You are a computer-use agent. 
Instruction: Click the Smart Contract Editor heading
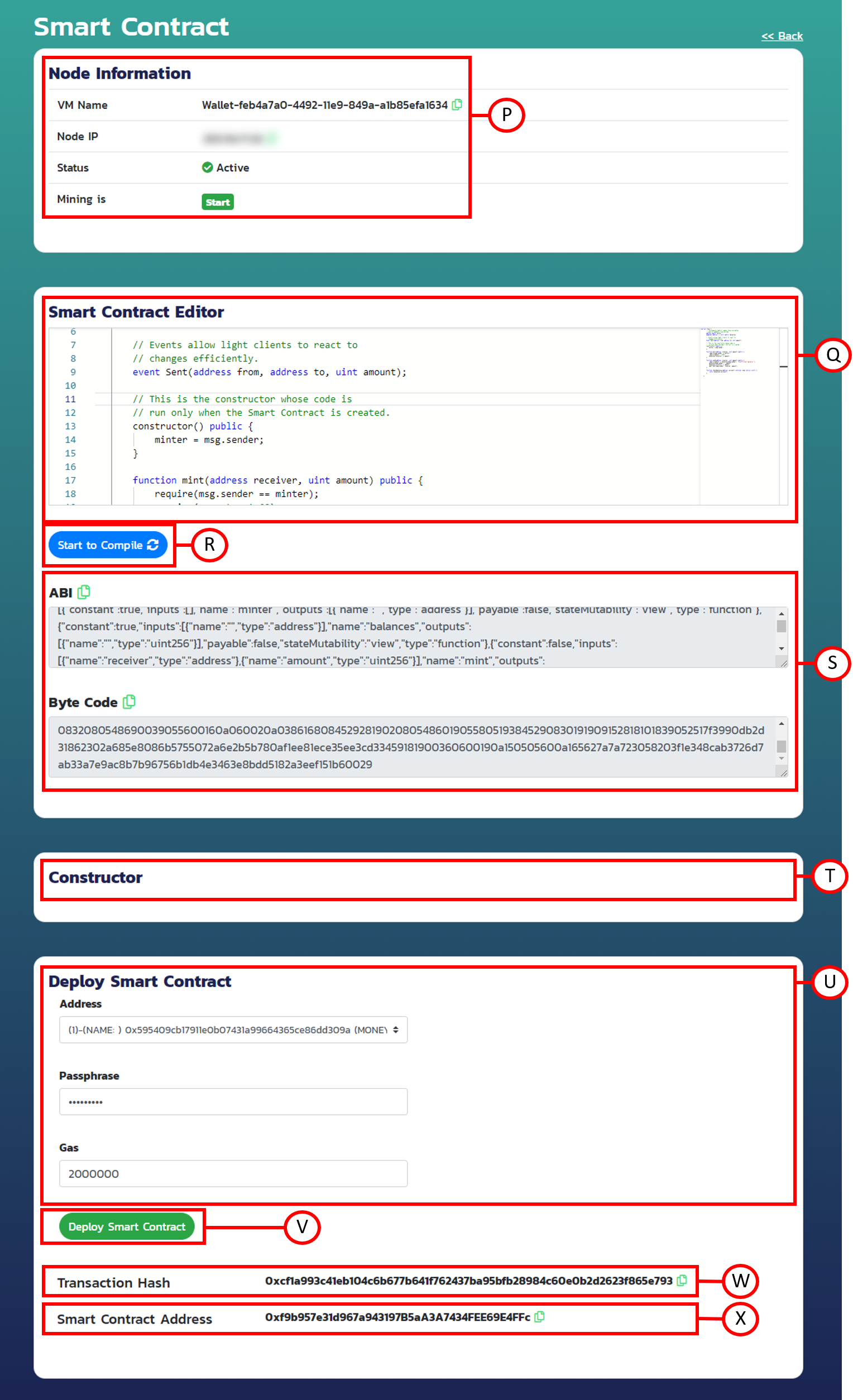point(136,312)
